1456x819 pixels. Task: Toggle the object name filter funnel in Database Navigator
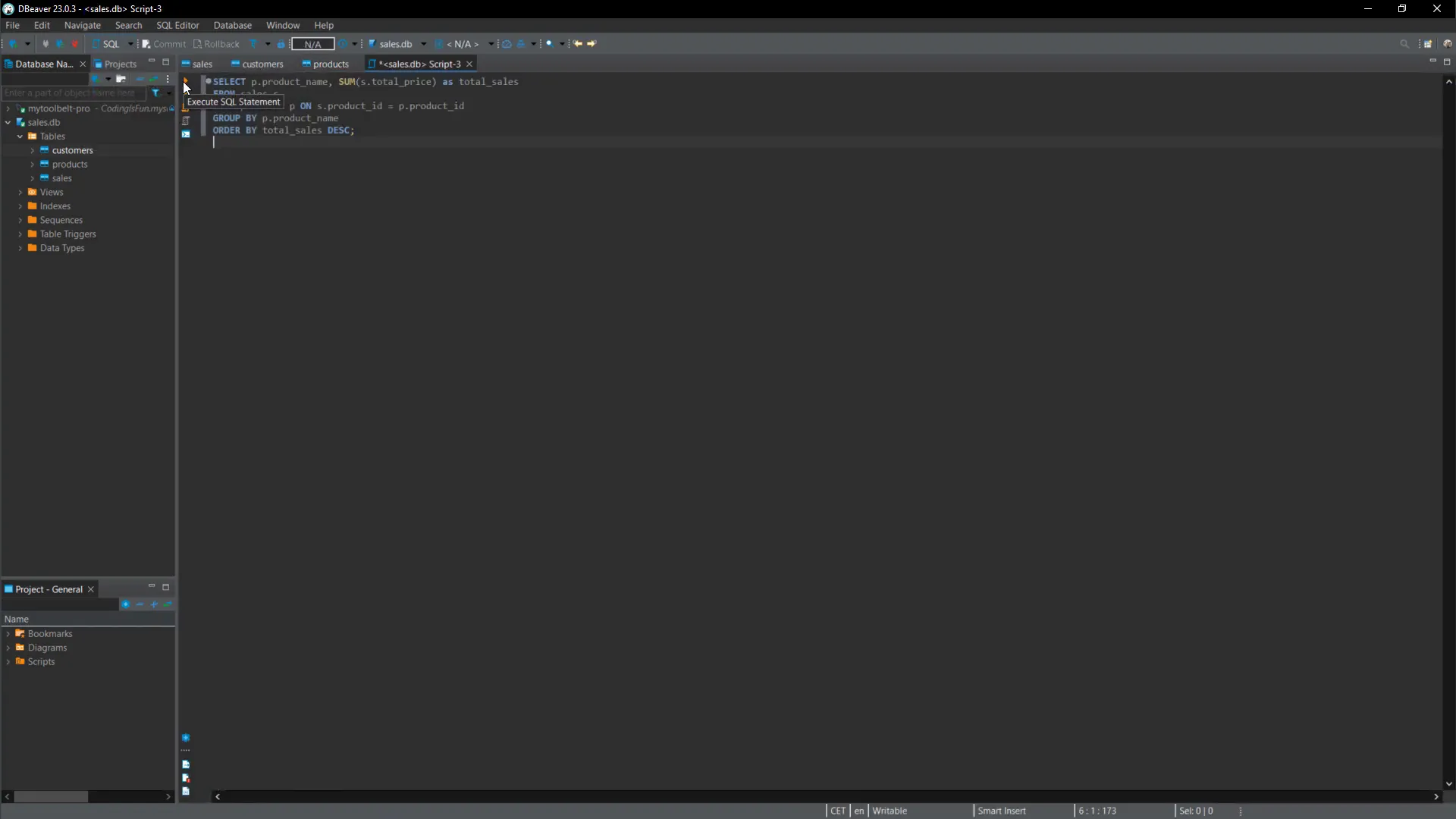pyautogui.click(x=157, y=93)
